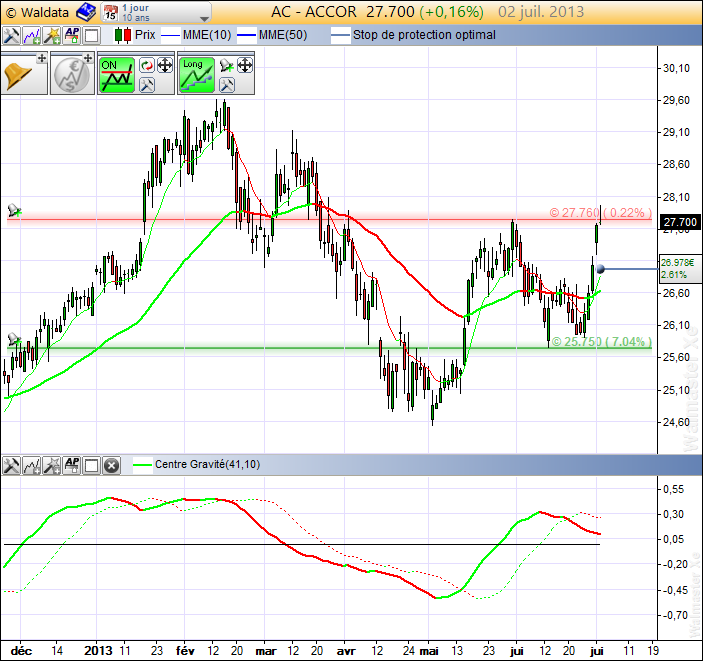
Task: Add alert bell on Long widget
Action: click(x=227, y=65)
